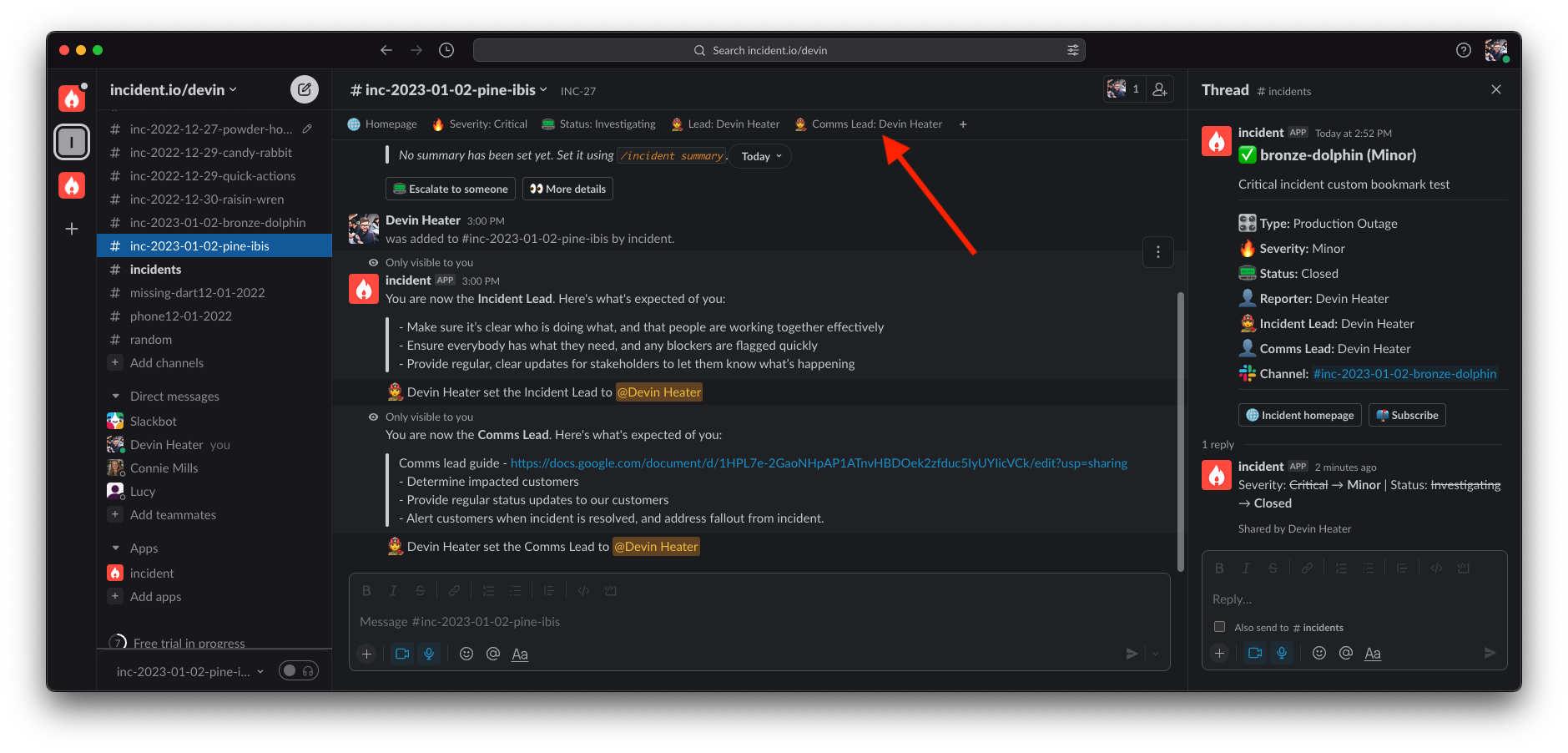Viewport: 1568px width, 753px height.
Task: Record audio clip in thread reply
Action: (1282, 653)
